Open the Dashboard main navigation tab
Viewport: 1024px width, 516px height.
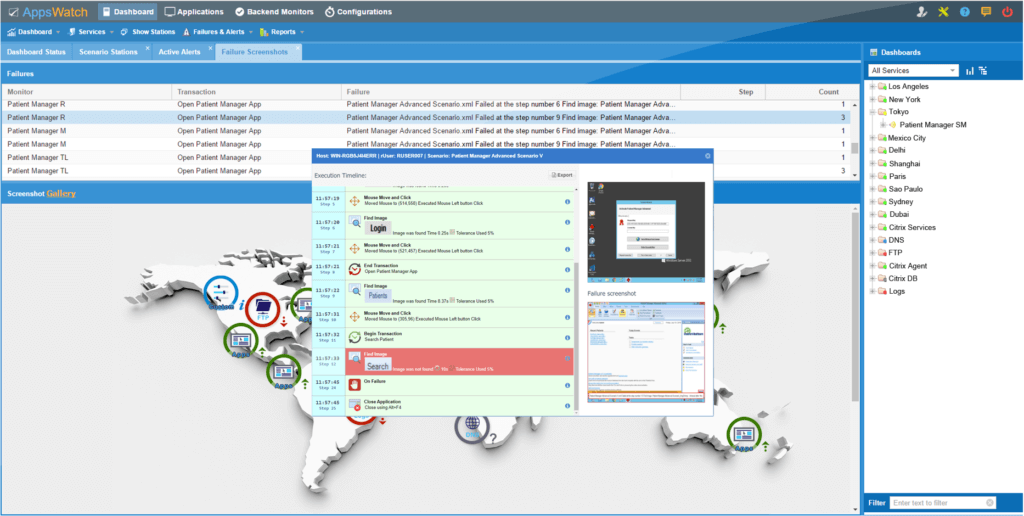pyautogui.click(x=128, y=12)
